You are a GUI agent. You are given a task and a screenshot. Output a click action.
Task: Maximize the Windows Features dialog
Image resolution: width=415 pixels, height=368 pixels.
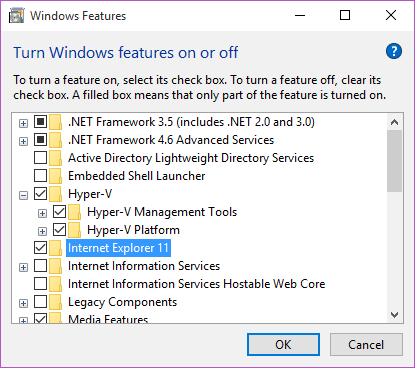point(345,15)
